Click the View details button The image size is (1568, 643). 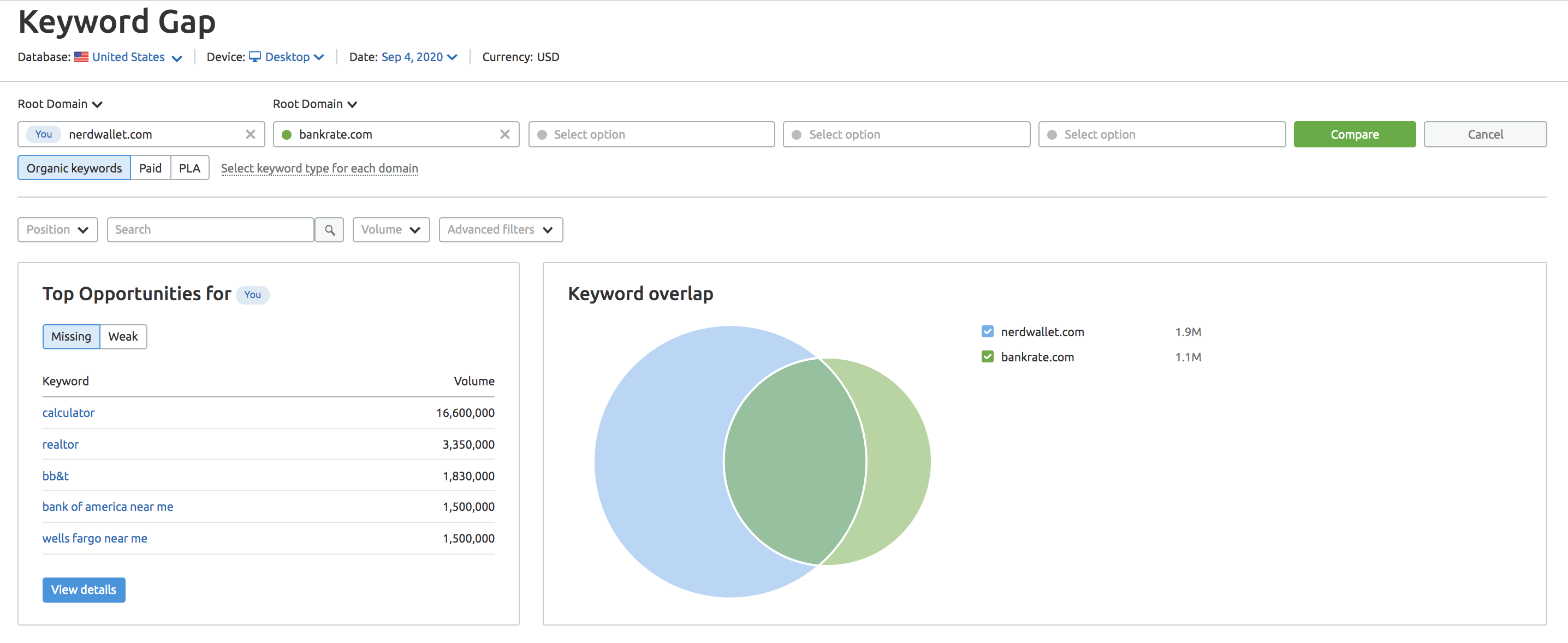[84, 590]
